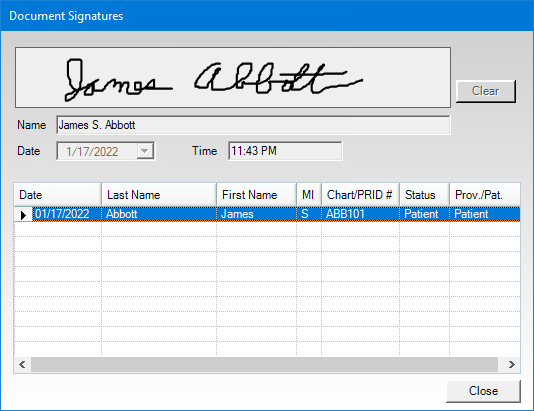Viewport: 534px width, 411px height.
Task: Click the MI column header
Action: 309,195
